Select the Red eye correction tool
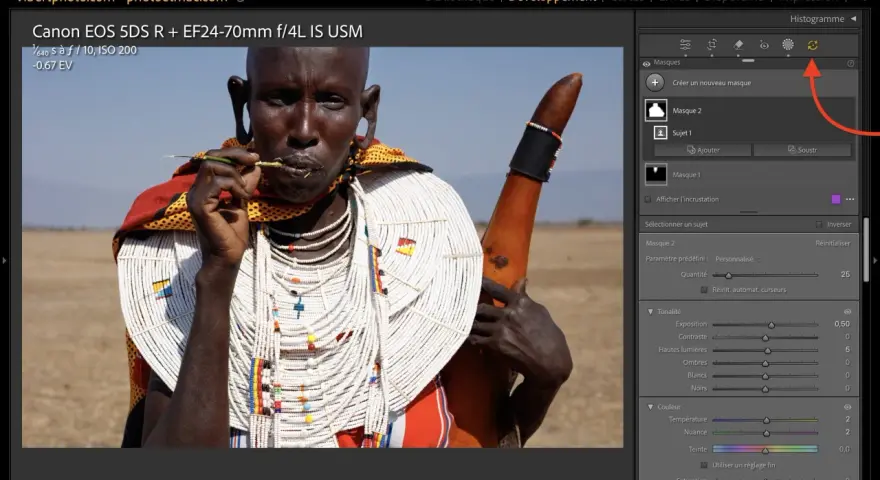The image size is (880, 480). [x=764, y=45]
